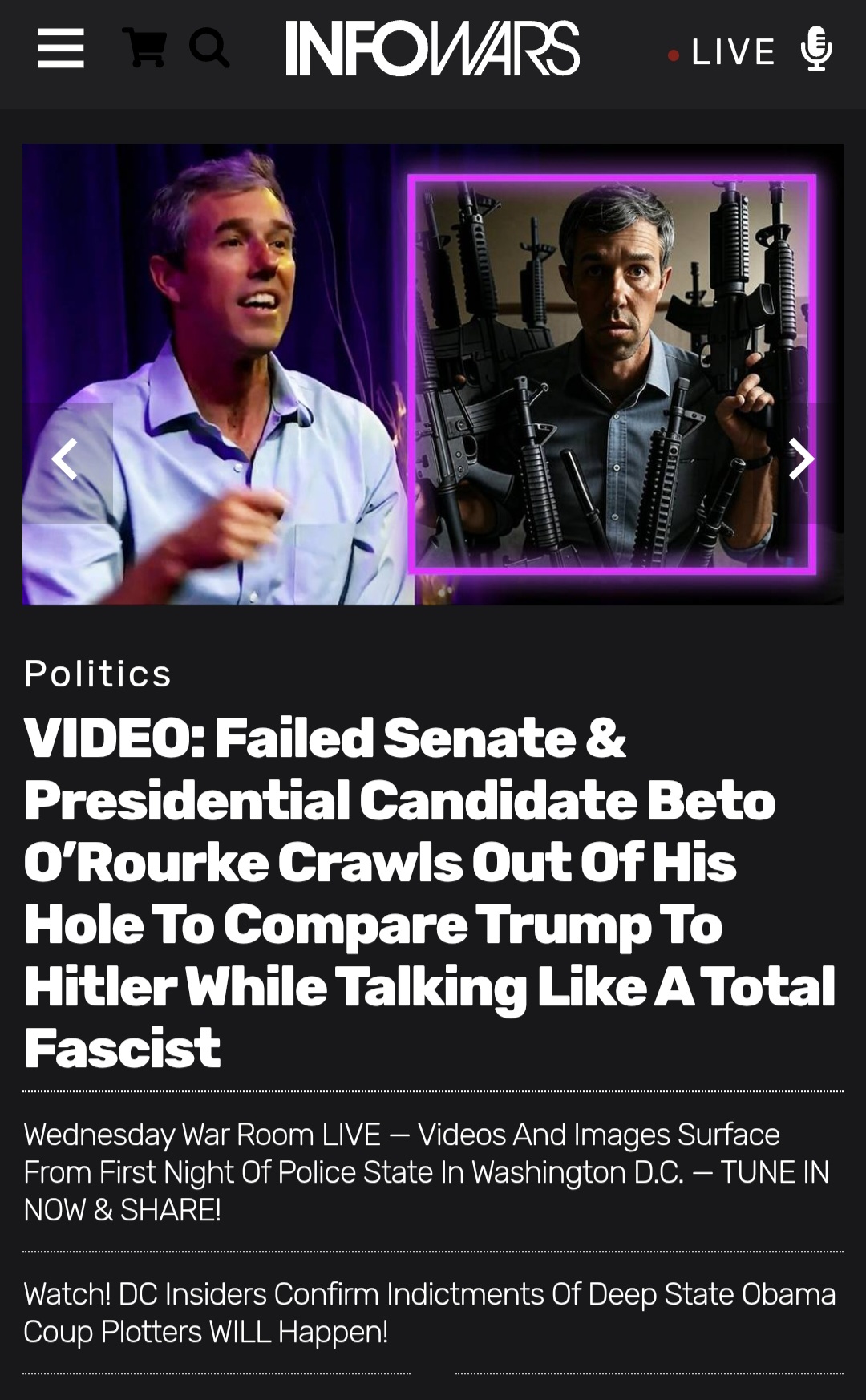This screenshot has height=1400, width=866.
Task: Tap the photo of man in light blue shirt
Action: tap(216, 374)
